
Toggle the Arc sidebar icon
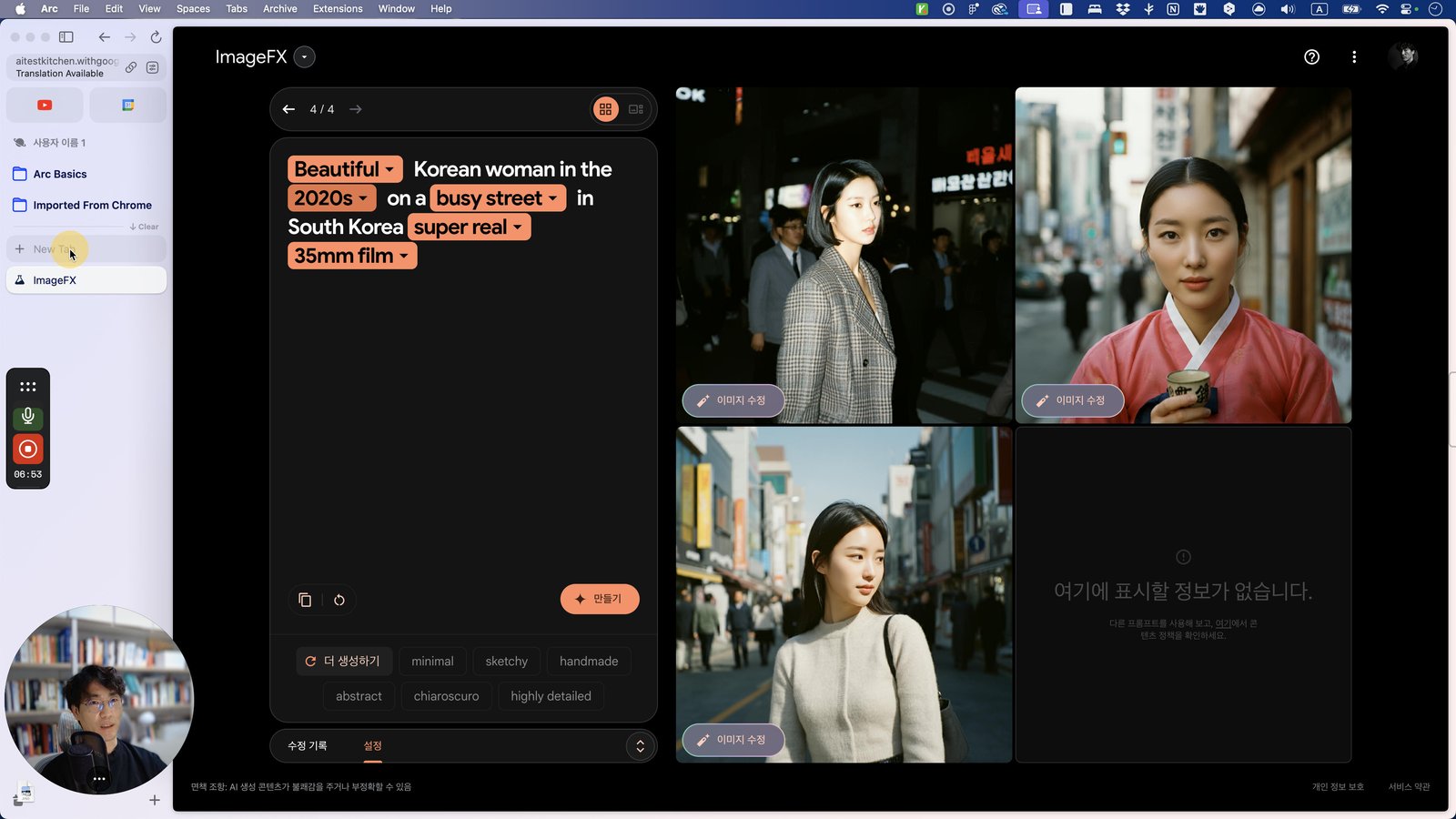66,37
